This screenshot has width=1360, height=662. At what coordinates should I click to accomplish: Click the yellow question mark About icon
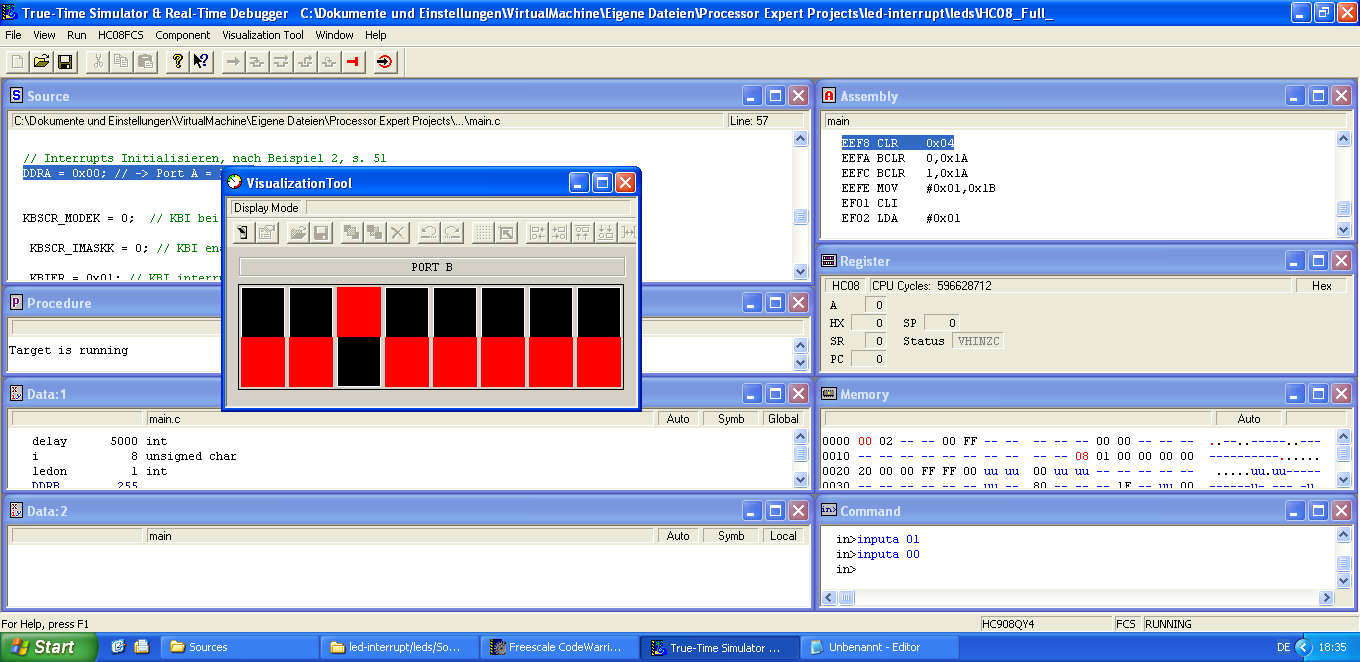pos(177,62)
